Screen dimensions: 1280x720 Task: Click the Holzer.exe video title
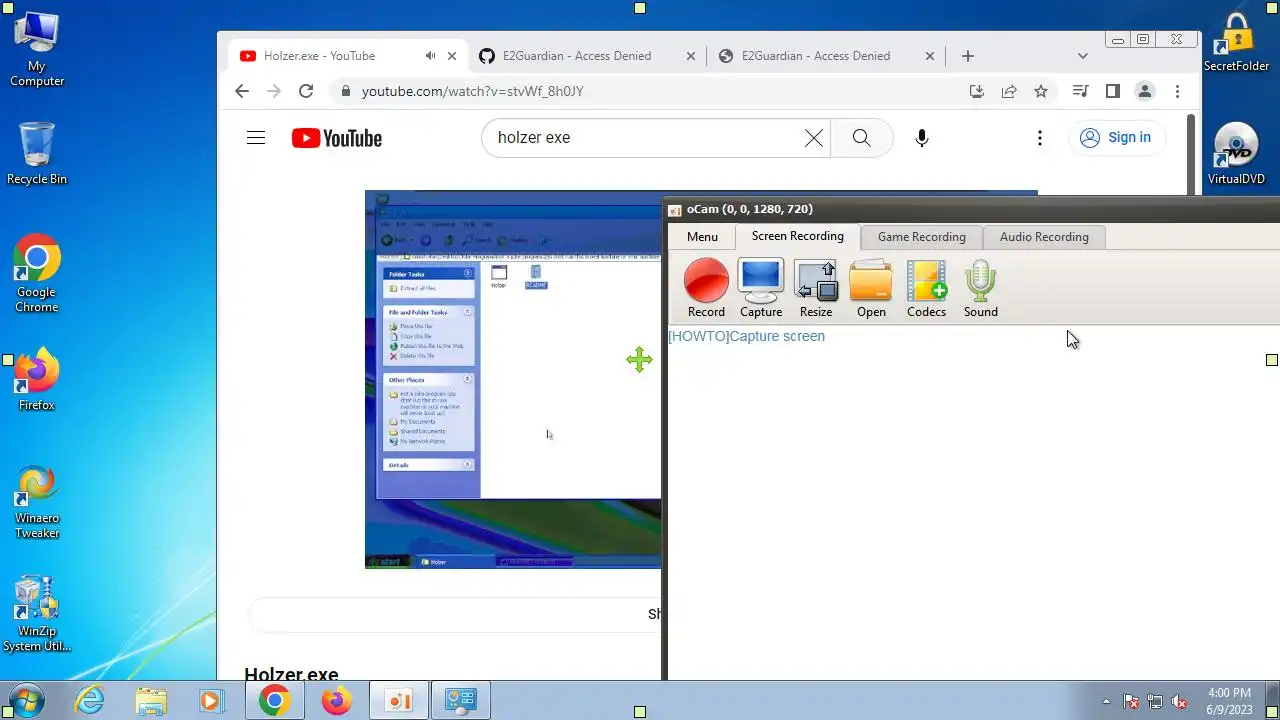pos(291,673)
